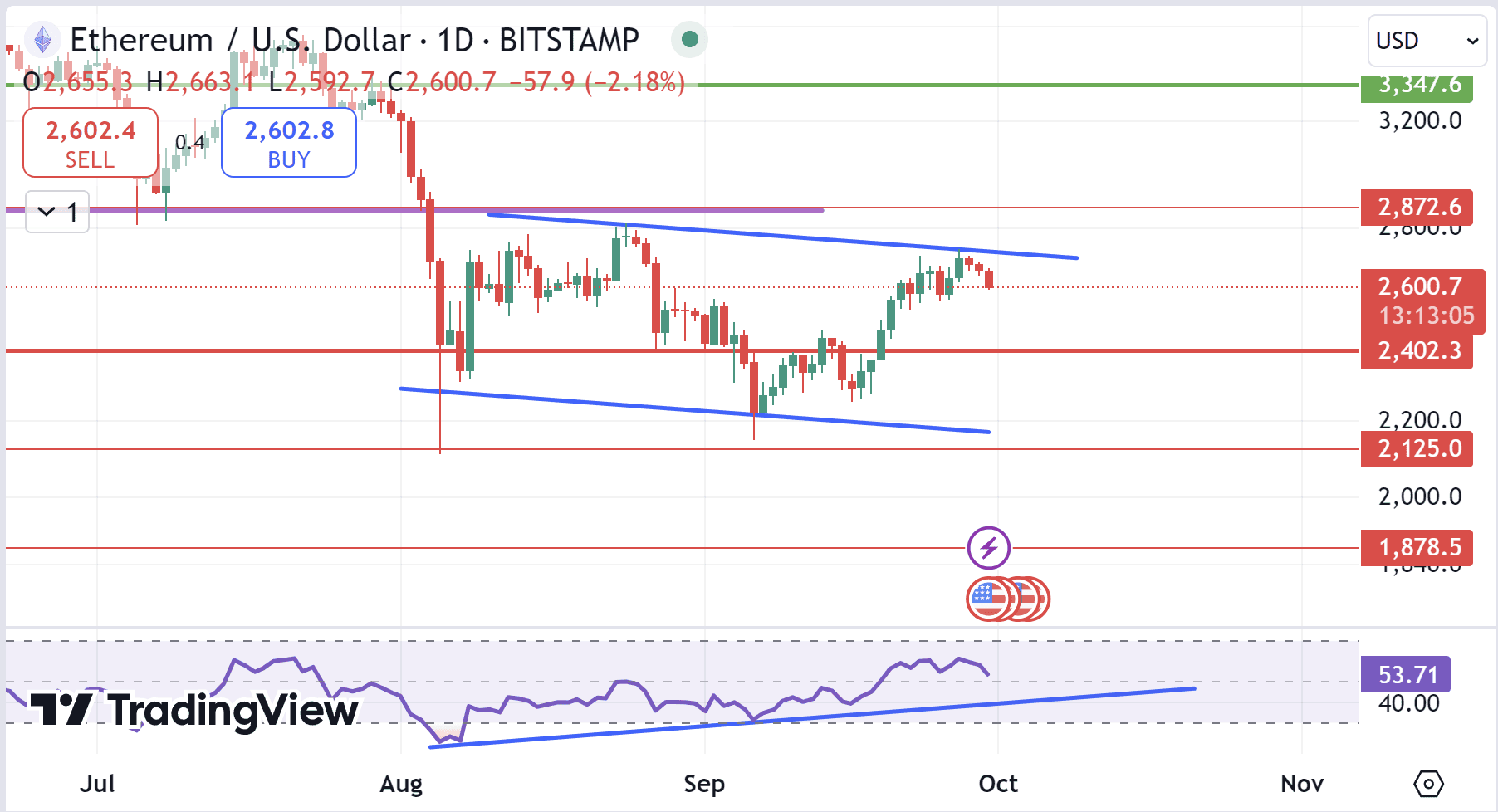Click the green market status dot
This screenshot has width=1498, height=812.
(689, 39)
